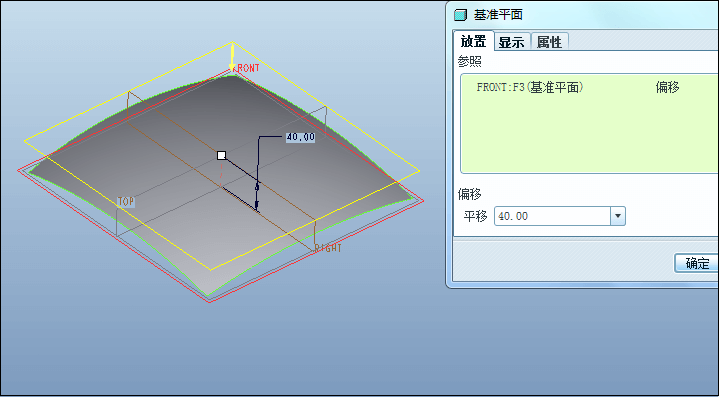Image resolution: width=719 pixels, height=397 pixels.
Task: Select the RIGHT datum plane label
Action: (328, 248)
